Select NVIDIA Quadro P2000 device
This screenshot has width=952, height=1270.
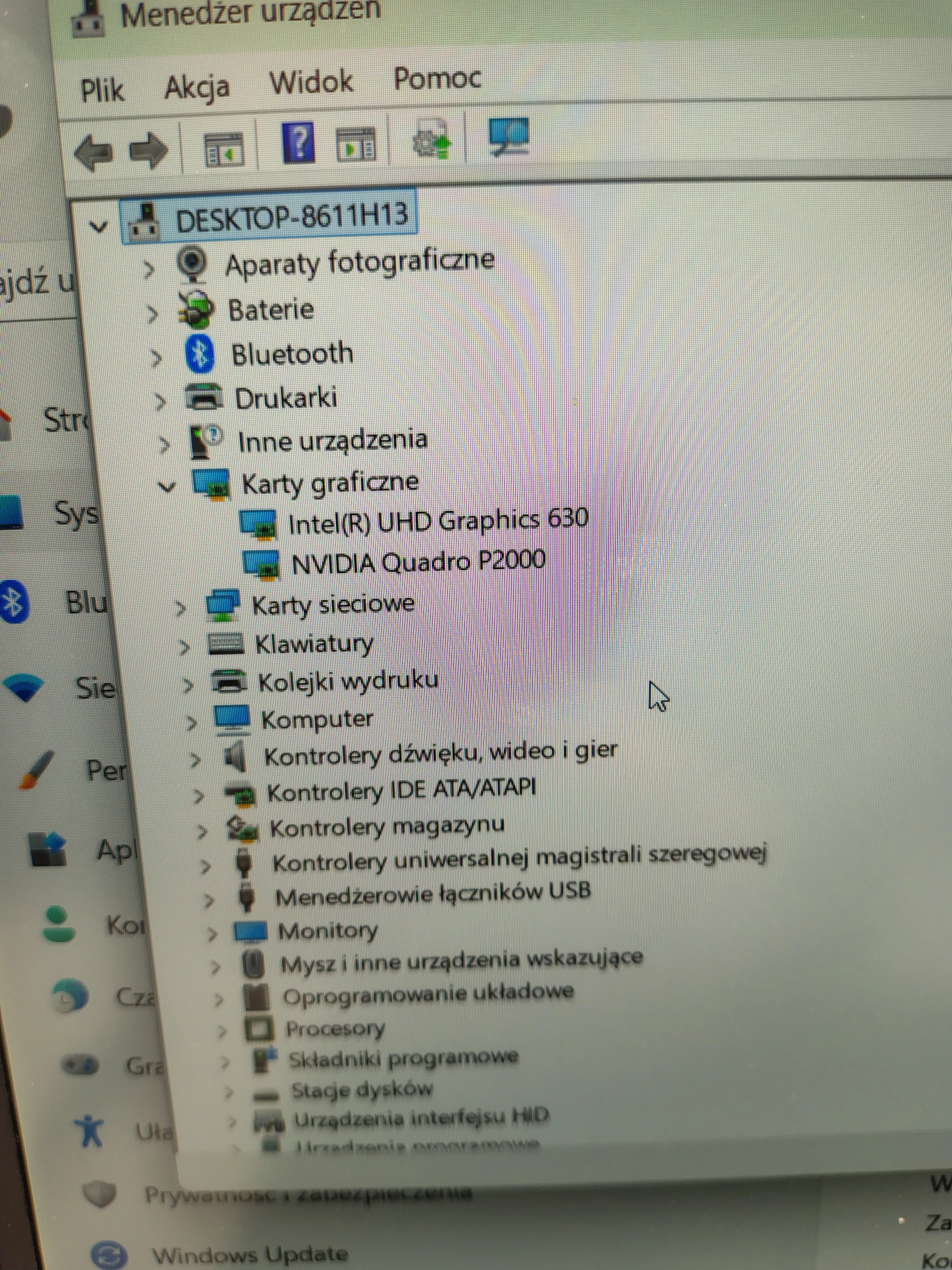tap(418, 562)
